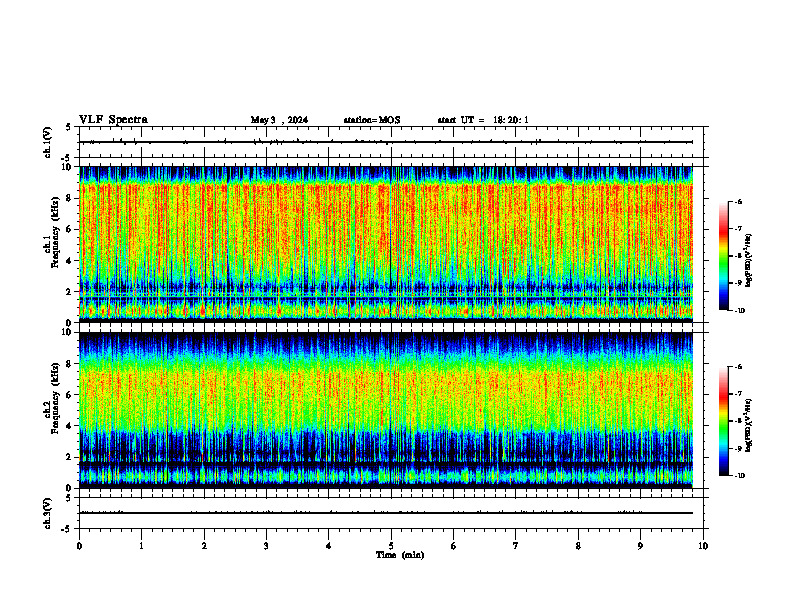This screenshot has height=612, width=792.
Task: Click the ch.1 spectrogram color scale bar
Action: [x=723, y=256]
